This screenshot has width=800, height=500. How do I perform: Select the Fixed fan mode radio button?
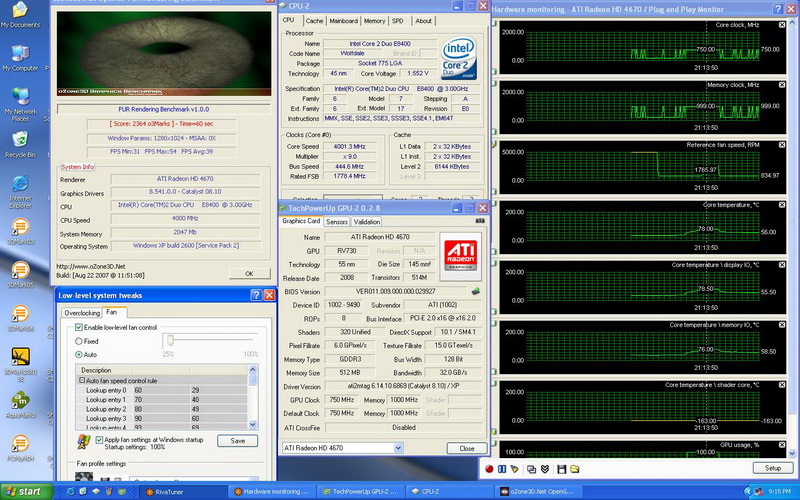tap(79, 341)
